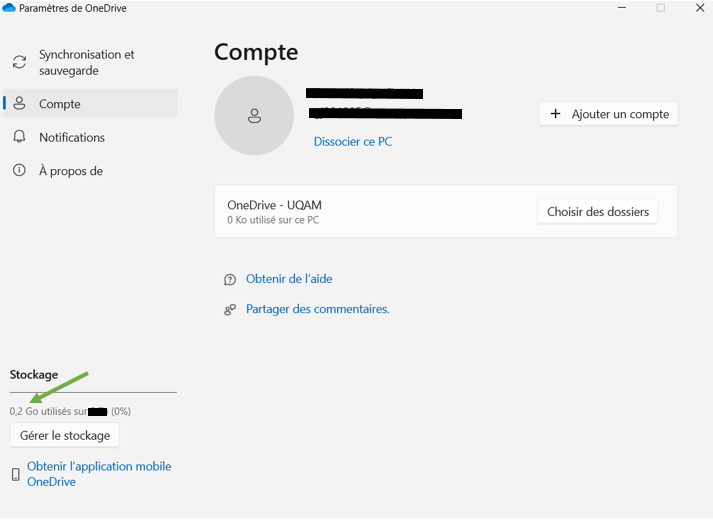Click the storage usage bar
Viewport: 713px width, 522px height.
point(93,392)
